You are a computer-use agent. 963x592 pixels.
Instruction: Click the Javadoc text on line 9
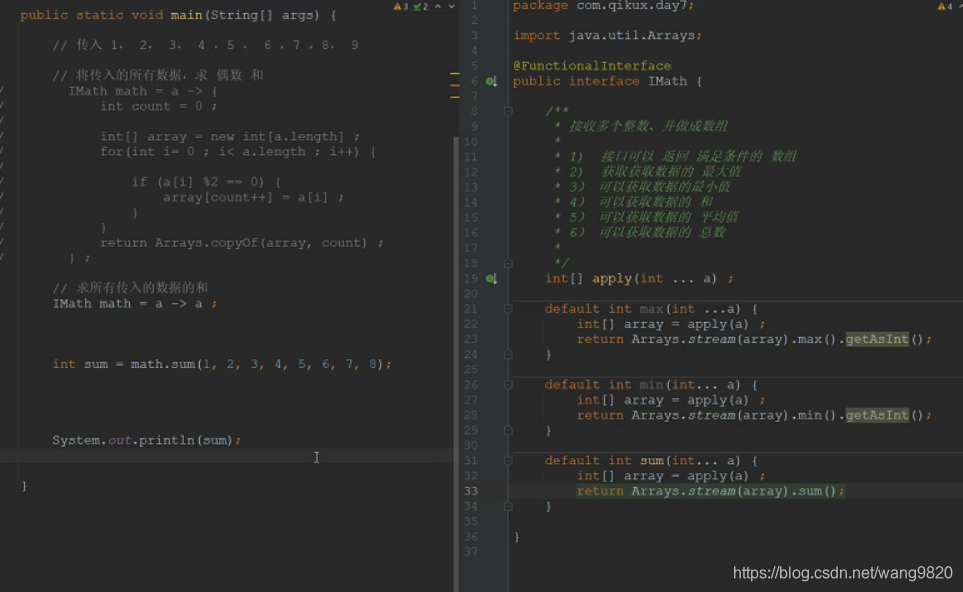(x=648, y=127)
